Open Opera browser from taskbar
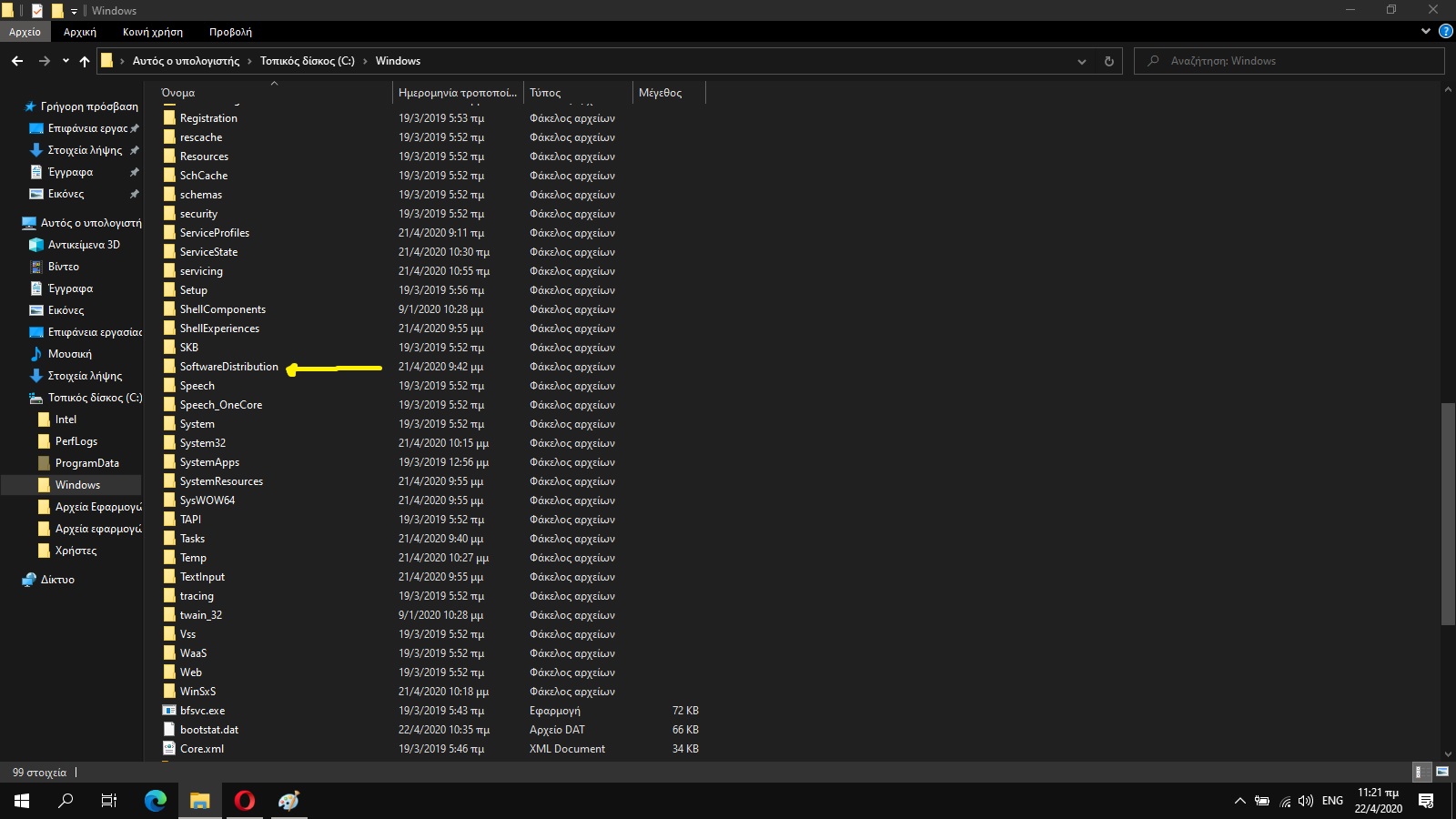1456x819 pixels. 245,801
